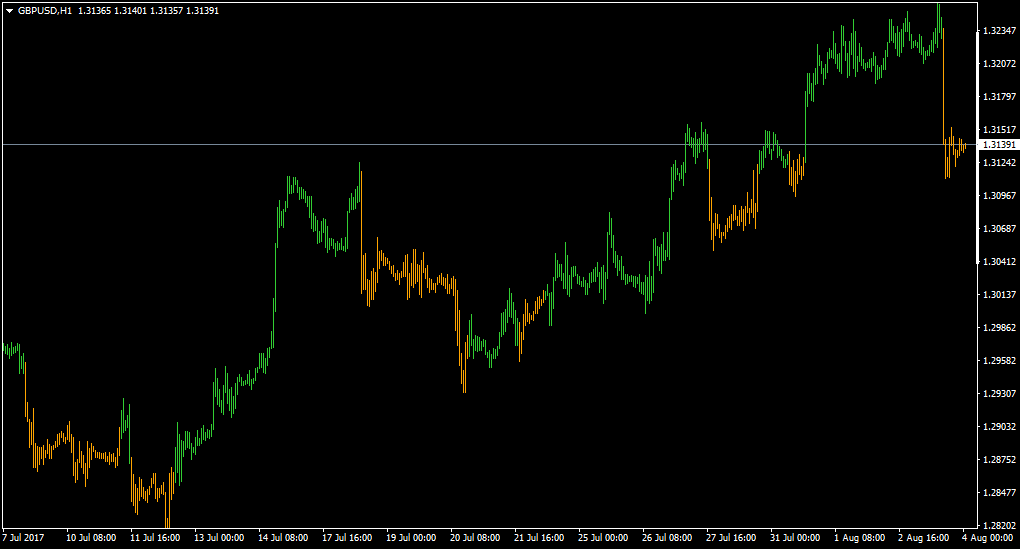Click price scale value 1.28202
This screenshot has height=549, width=1020.
[999, 525]
